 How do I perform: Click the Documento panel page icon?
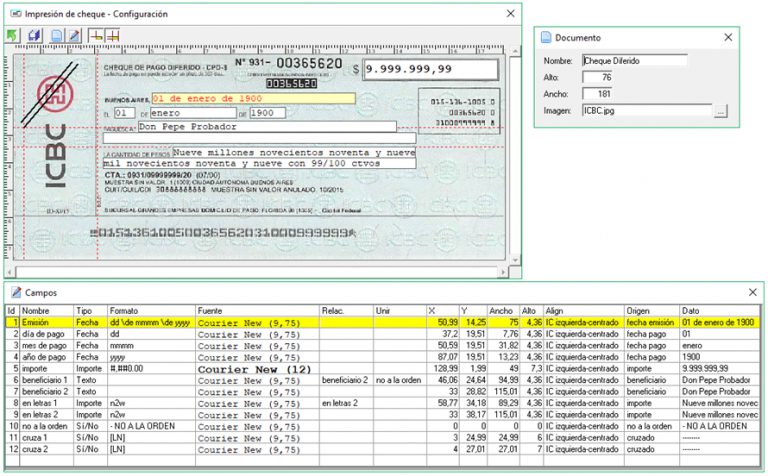tap(546, 37)
